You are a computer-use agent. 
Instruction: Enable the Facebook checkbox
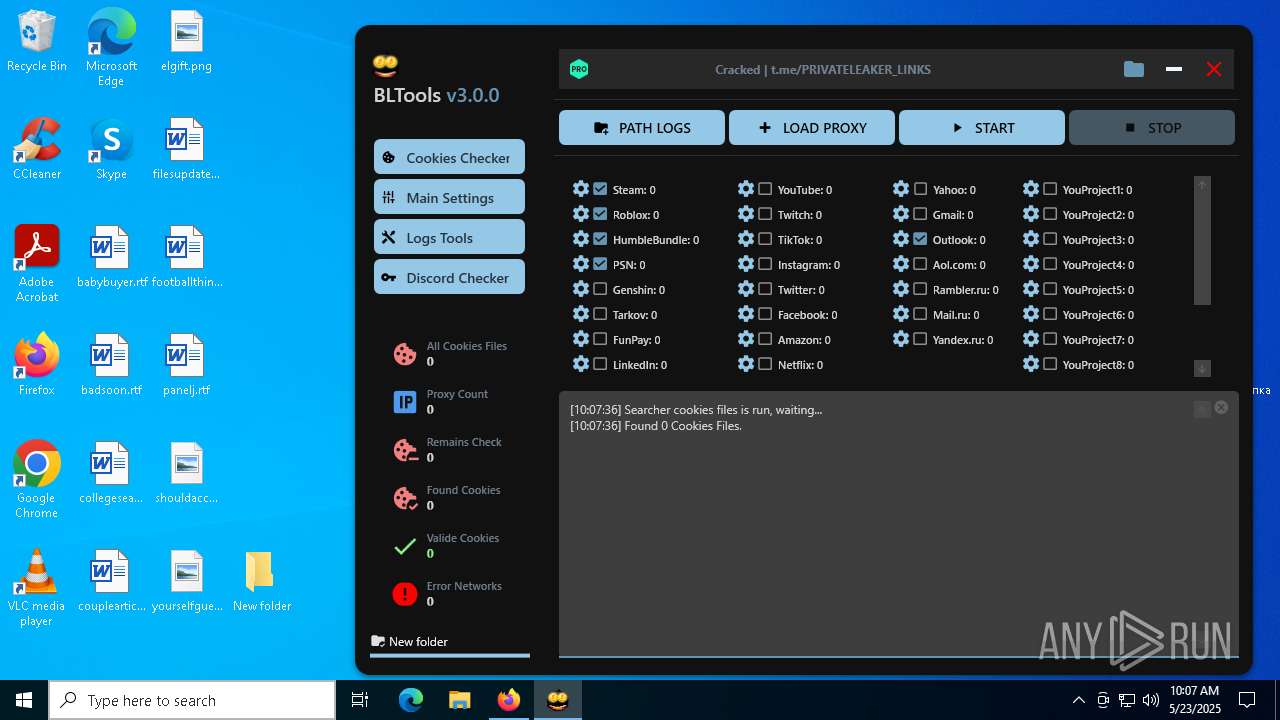point(765,314)
